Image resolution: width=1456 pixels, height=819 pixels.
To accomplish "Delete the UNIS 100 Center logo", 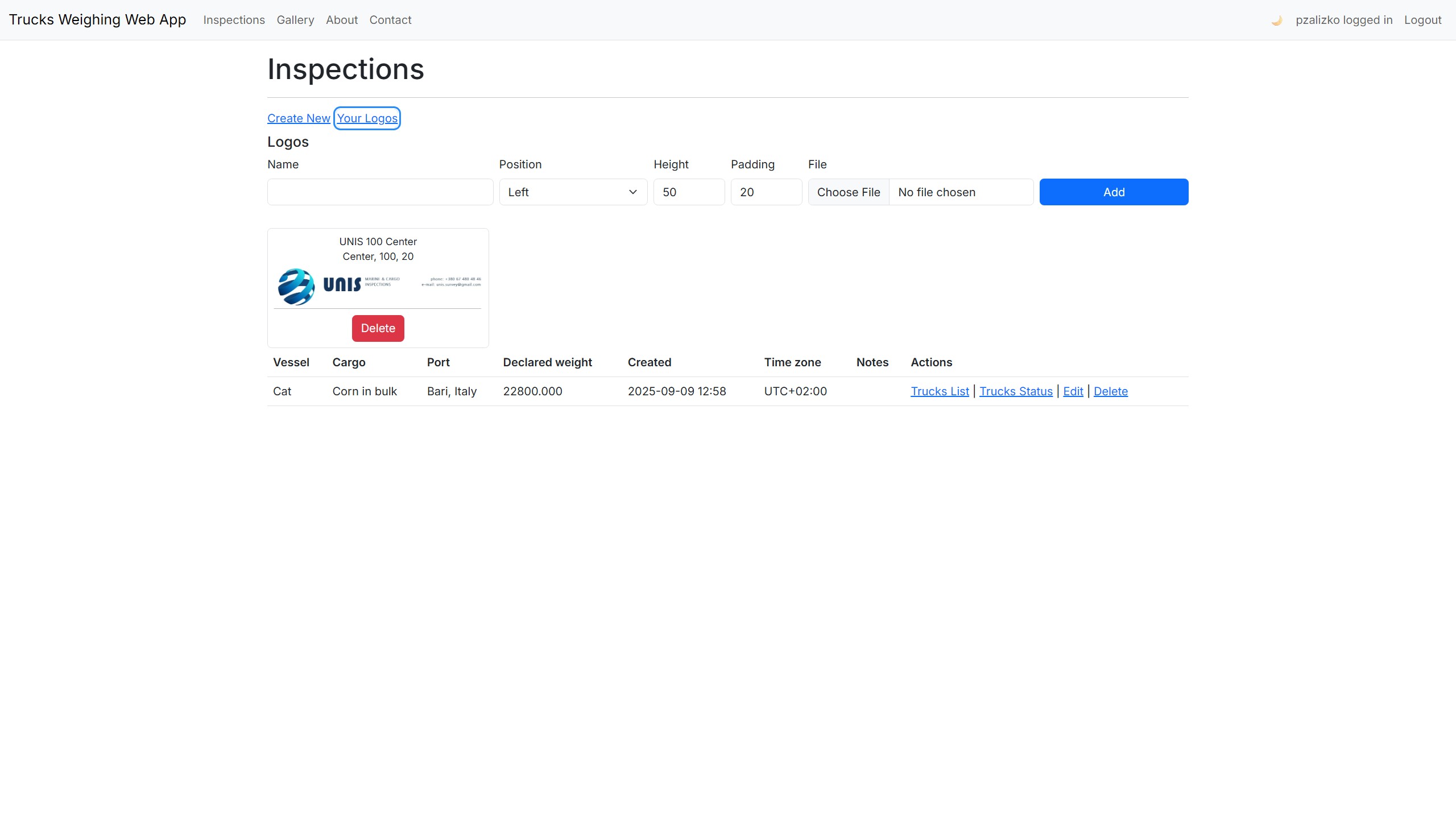I will coord(378,328).
